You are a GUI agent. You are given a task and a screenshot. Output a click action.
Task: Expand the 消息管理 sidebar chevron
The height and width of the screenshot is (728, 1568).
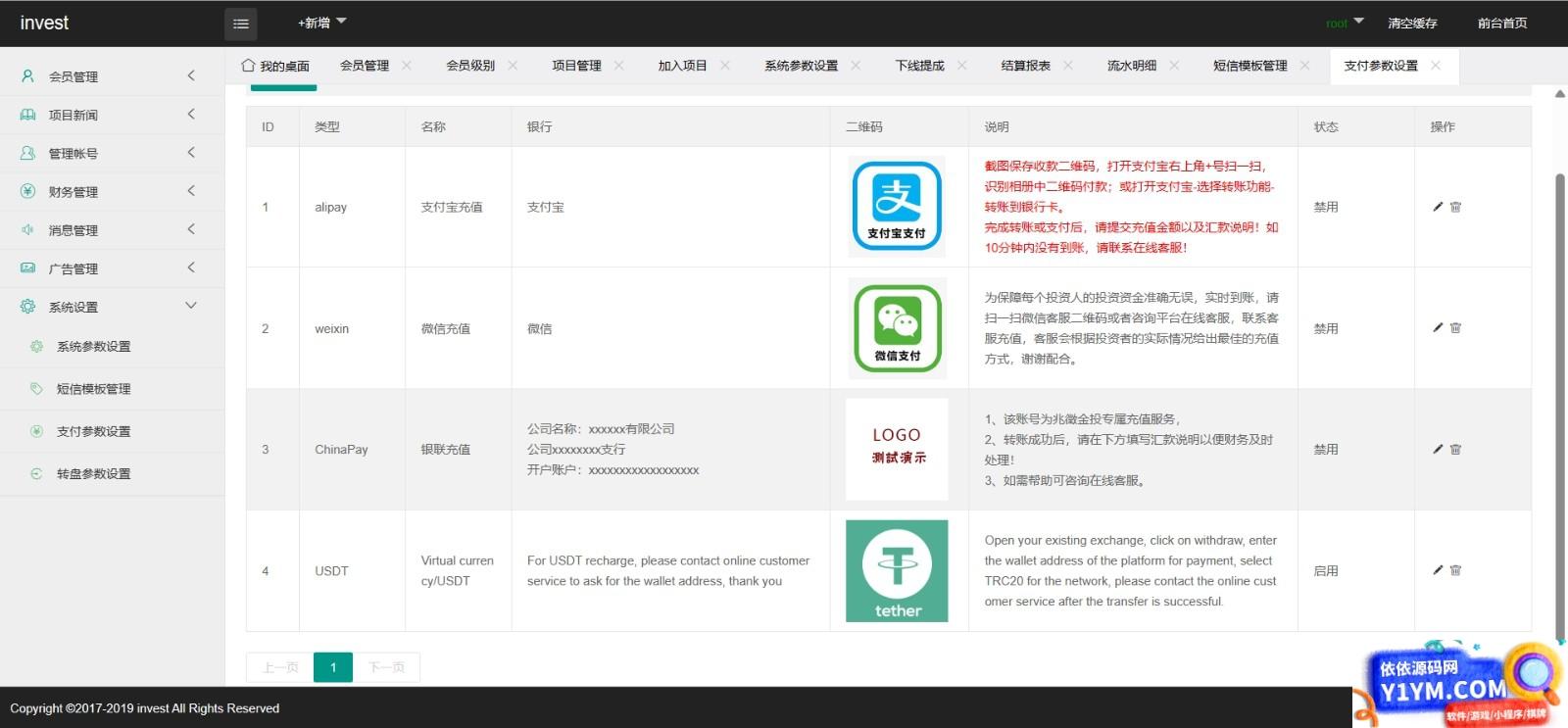(191, 228)
